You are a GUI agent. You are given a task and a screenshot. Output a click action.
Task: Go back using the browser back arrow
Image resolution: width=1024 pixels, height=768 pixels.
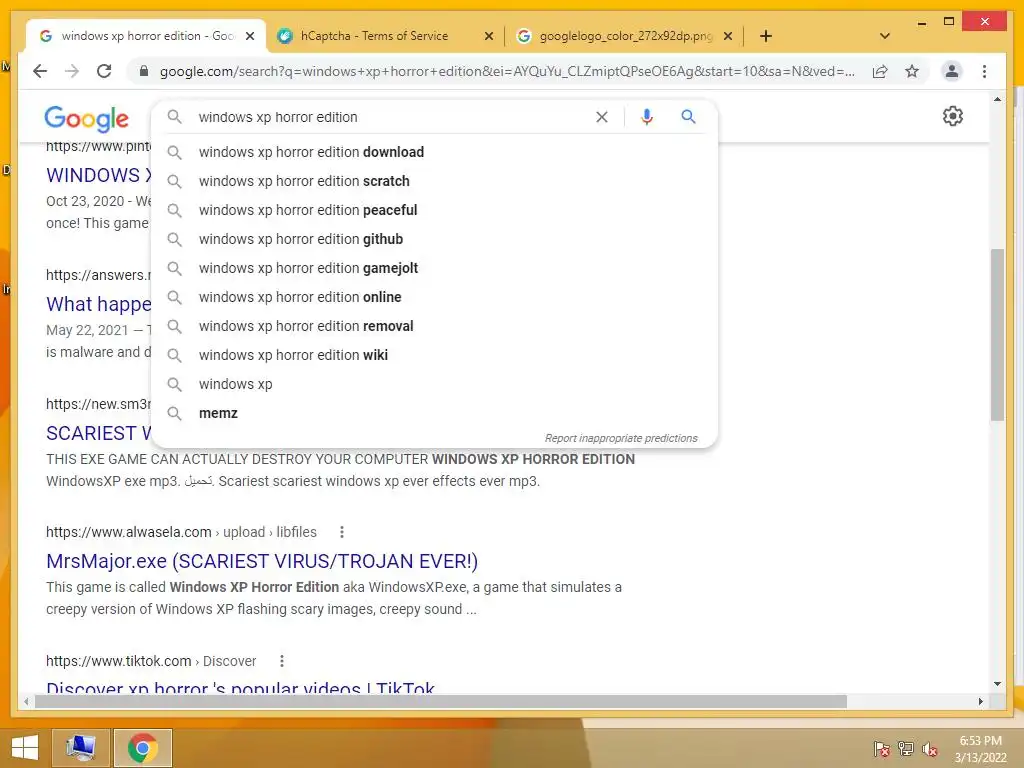tap(40, 71)
